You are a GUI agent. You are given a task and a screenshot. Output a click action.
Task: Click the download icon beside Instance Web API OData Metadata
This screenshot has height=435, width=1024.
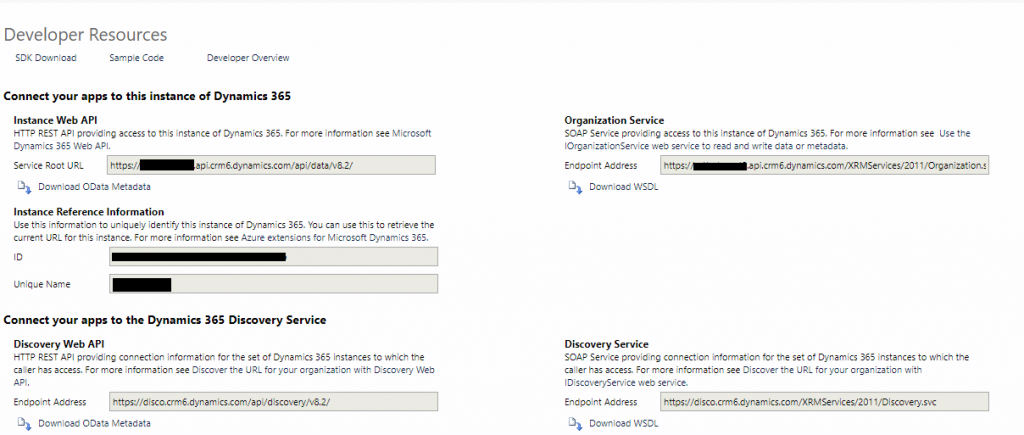coord(25,187)
